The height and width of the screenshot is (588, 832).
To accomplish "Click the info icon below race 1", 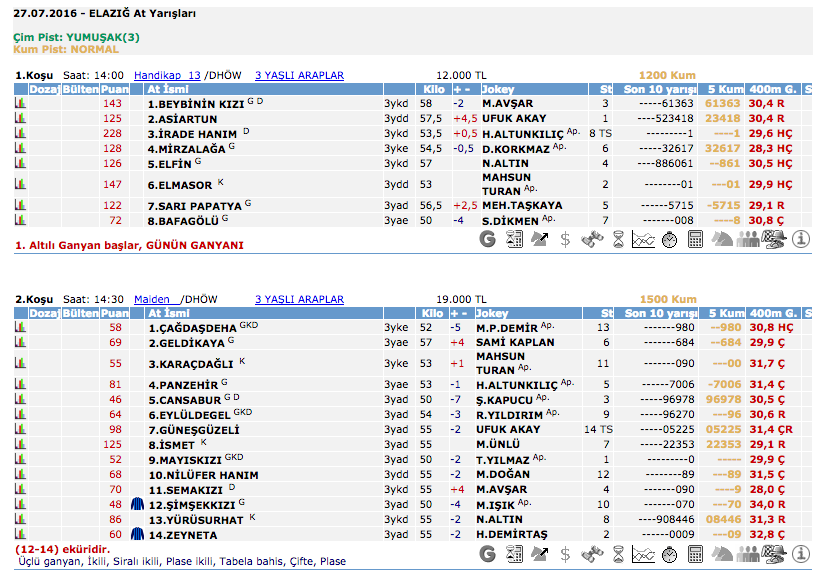I will point(801,239).
